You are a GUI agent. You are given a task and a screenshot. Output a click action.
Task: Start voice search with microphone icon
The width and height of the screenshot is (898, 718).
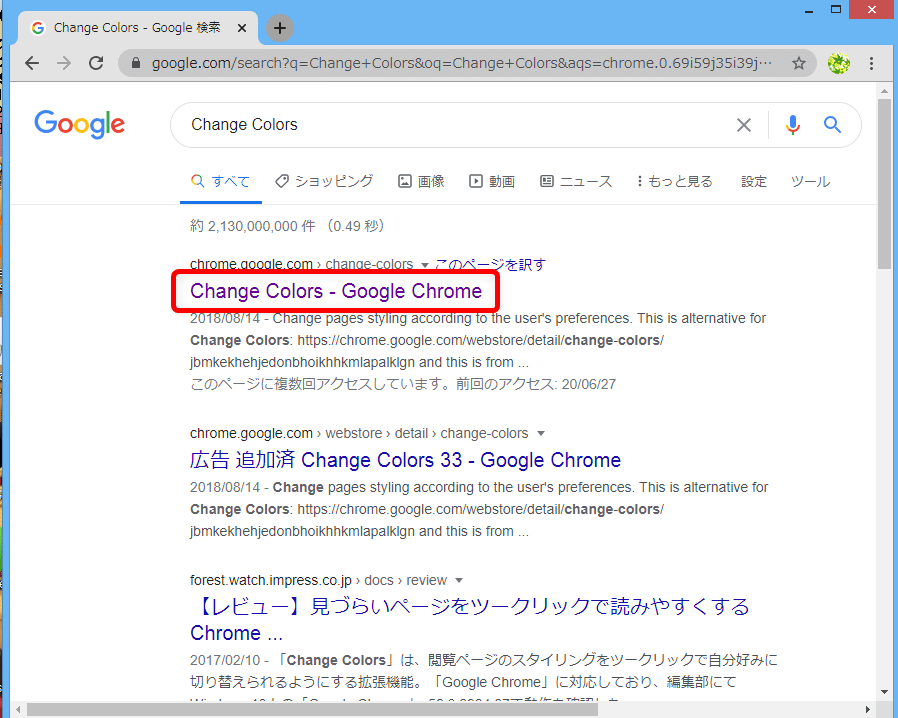[x=793, y=125]
